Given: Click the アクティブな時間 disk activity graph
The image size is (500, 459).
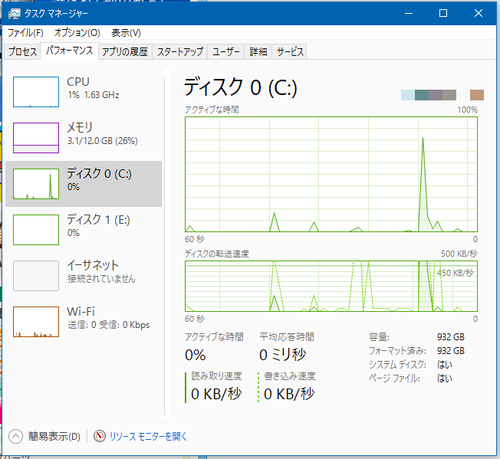Looking at the screenshot, I should click(x=331, y=174).
